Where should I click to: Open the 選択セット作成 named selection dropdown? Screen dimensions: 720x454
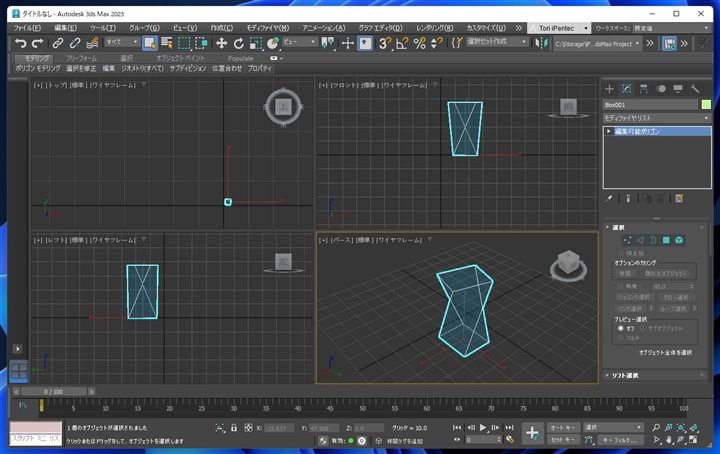[496, 42]
